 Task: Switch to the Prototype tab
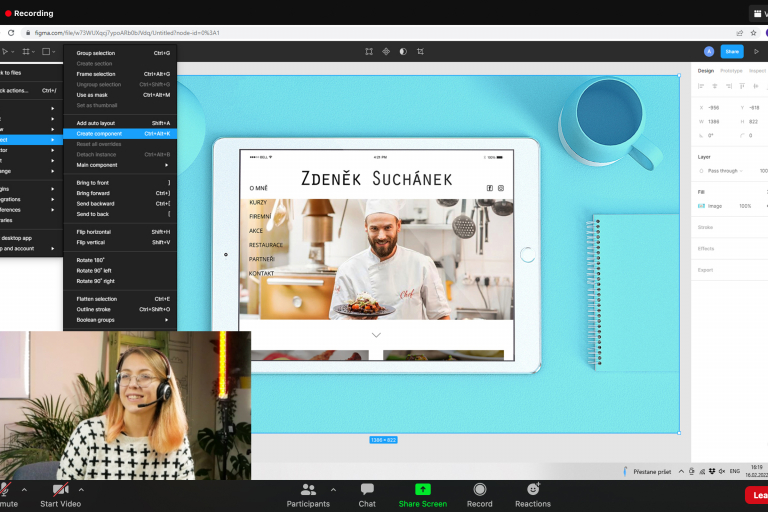[x=731, y=71]
